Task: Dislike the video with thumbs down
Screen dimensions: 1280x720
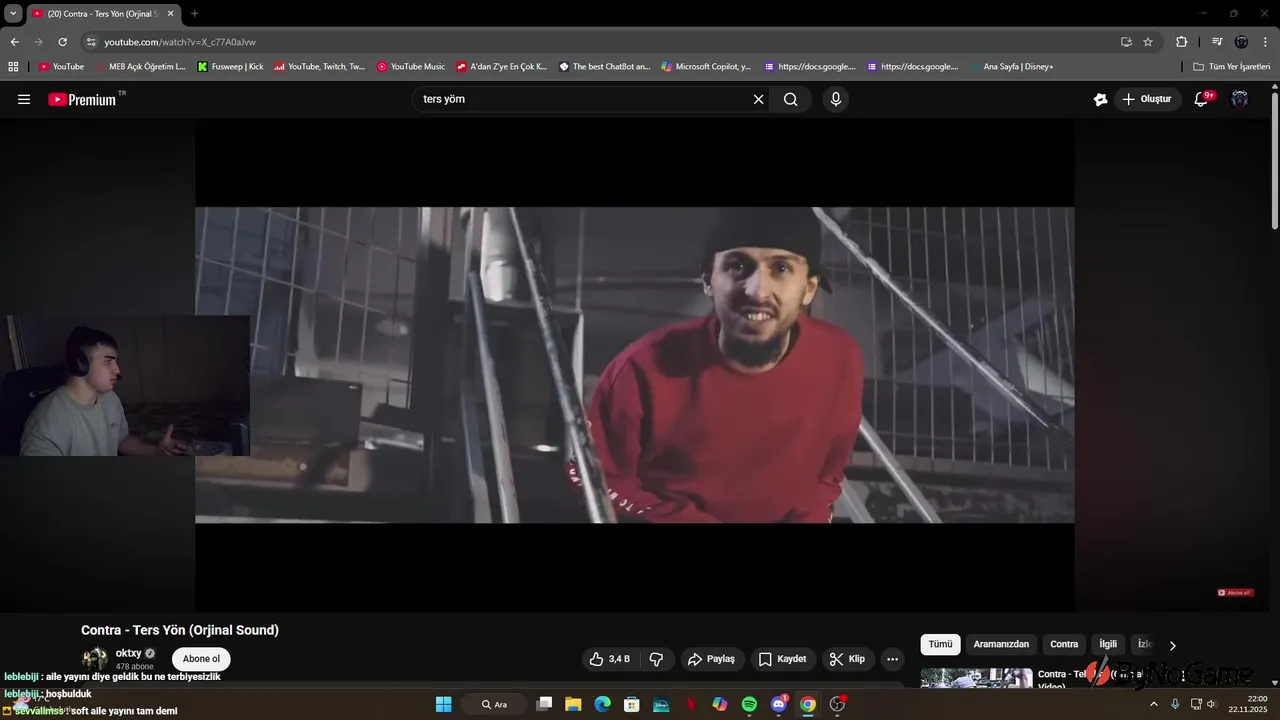Action: (x=657, y=659)
